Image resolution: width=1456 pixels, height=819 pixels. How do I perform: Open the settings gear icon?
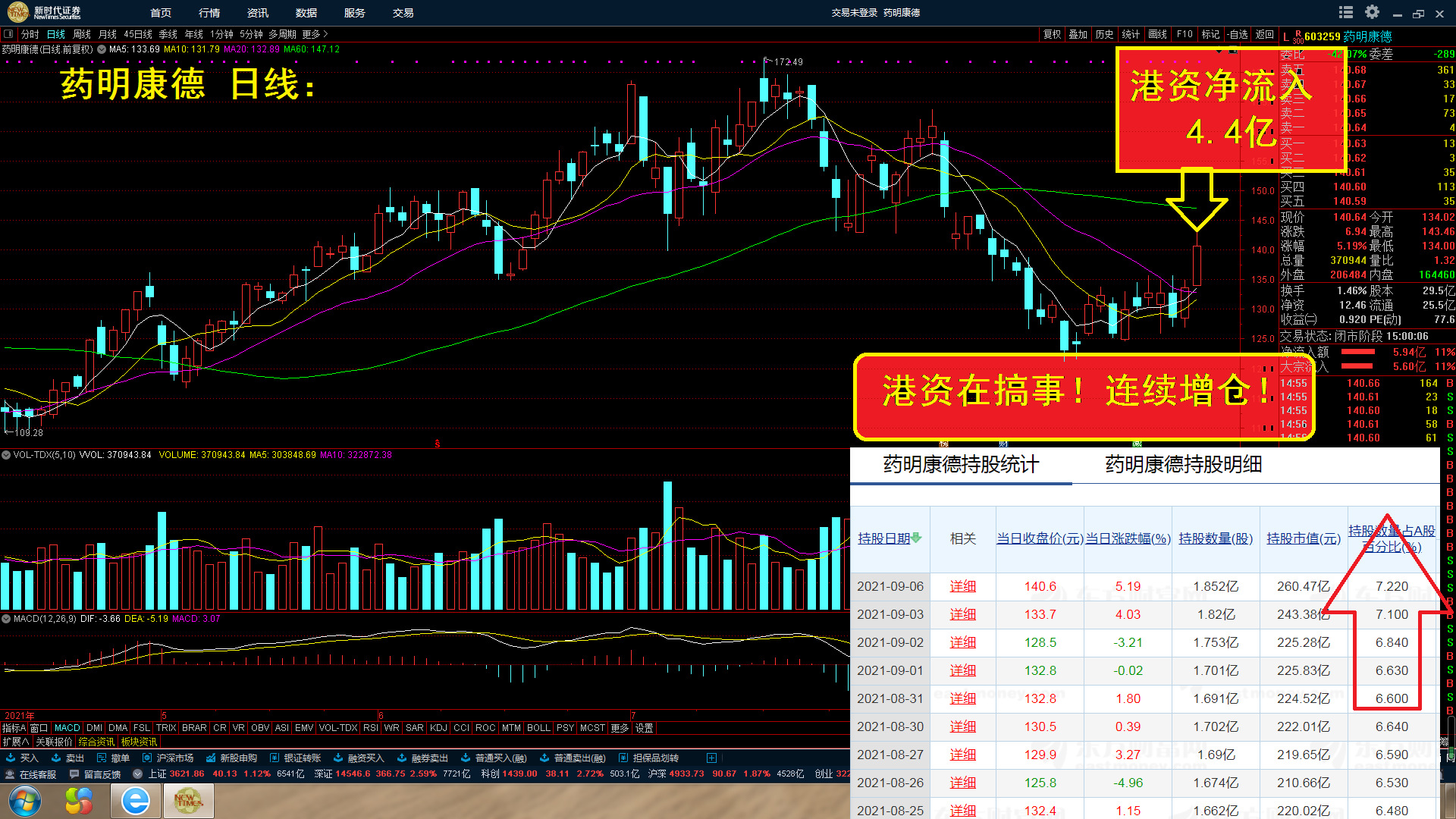pos(1372,12)
